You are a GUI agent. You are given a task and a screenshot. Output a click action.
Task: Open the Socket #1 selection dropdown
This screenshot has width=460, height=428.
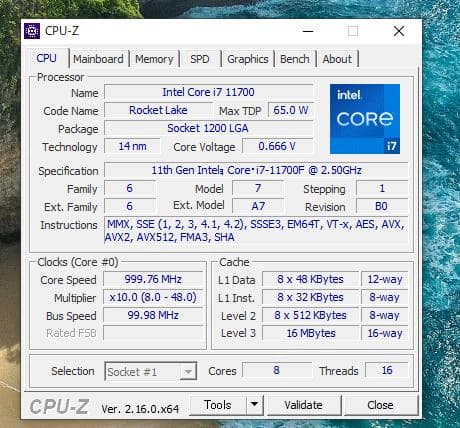coord(151,371)
